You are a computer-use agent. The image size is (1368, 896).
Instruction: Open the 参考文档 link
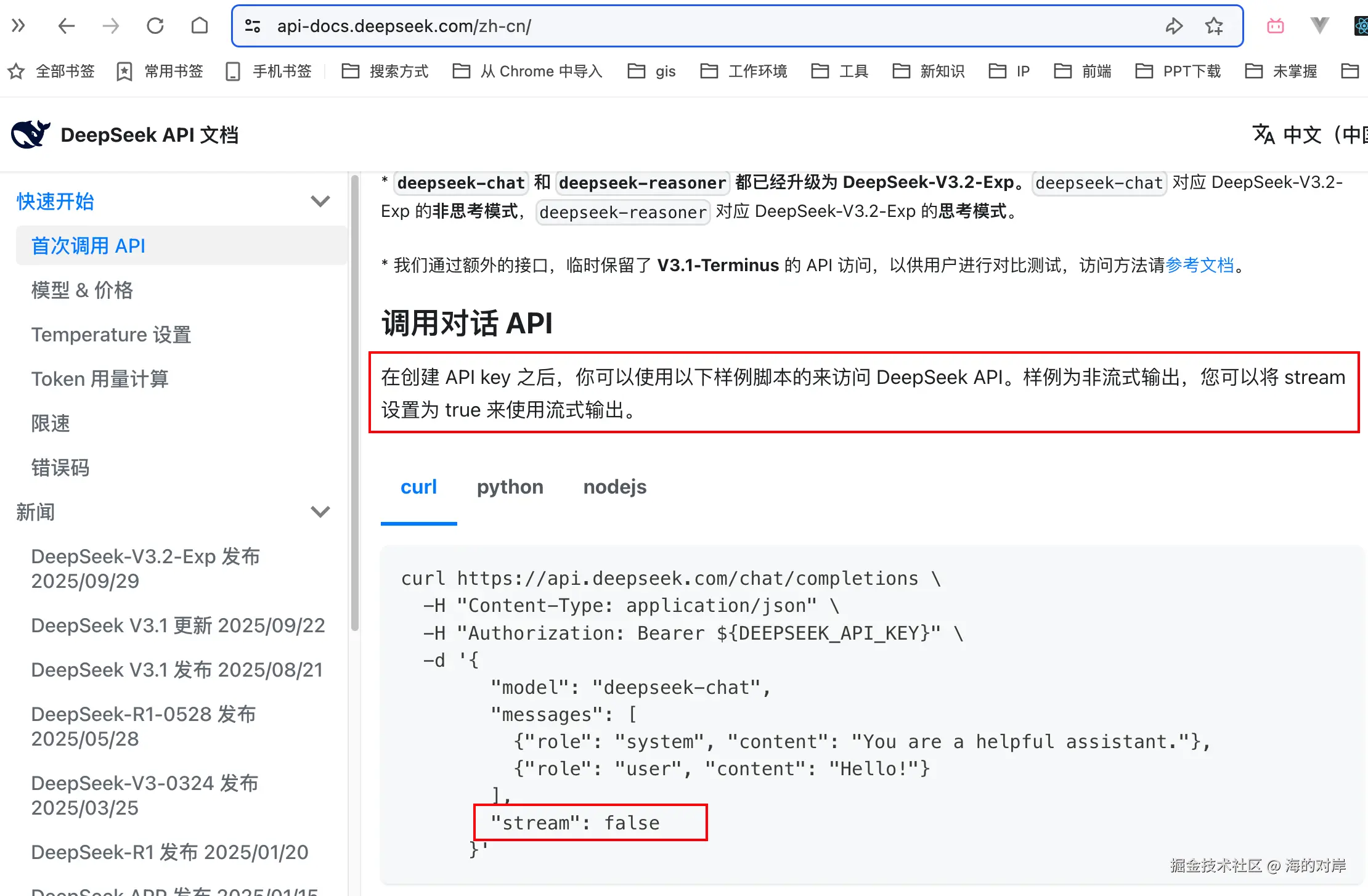click(1202, 265)
